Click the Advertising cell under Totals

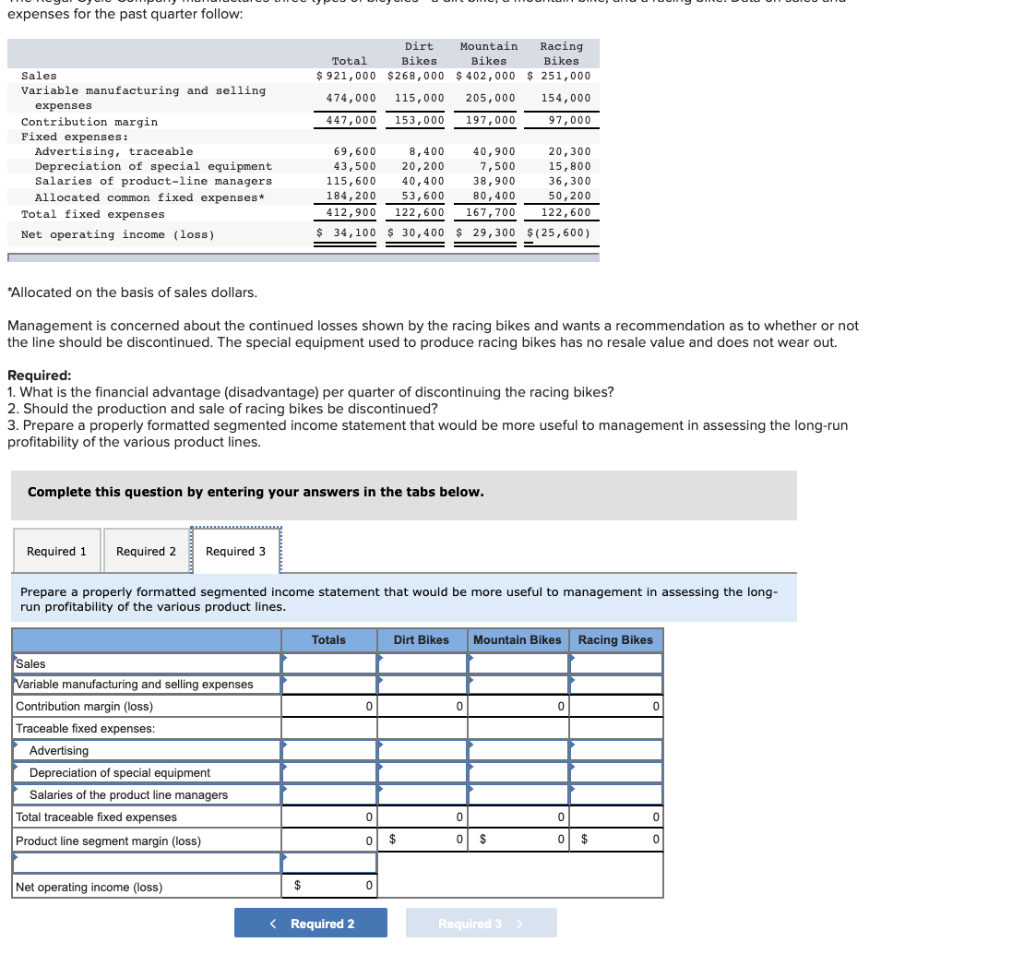tap(330, 749)
